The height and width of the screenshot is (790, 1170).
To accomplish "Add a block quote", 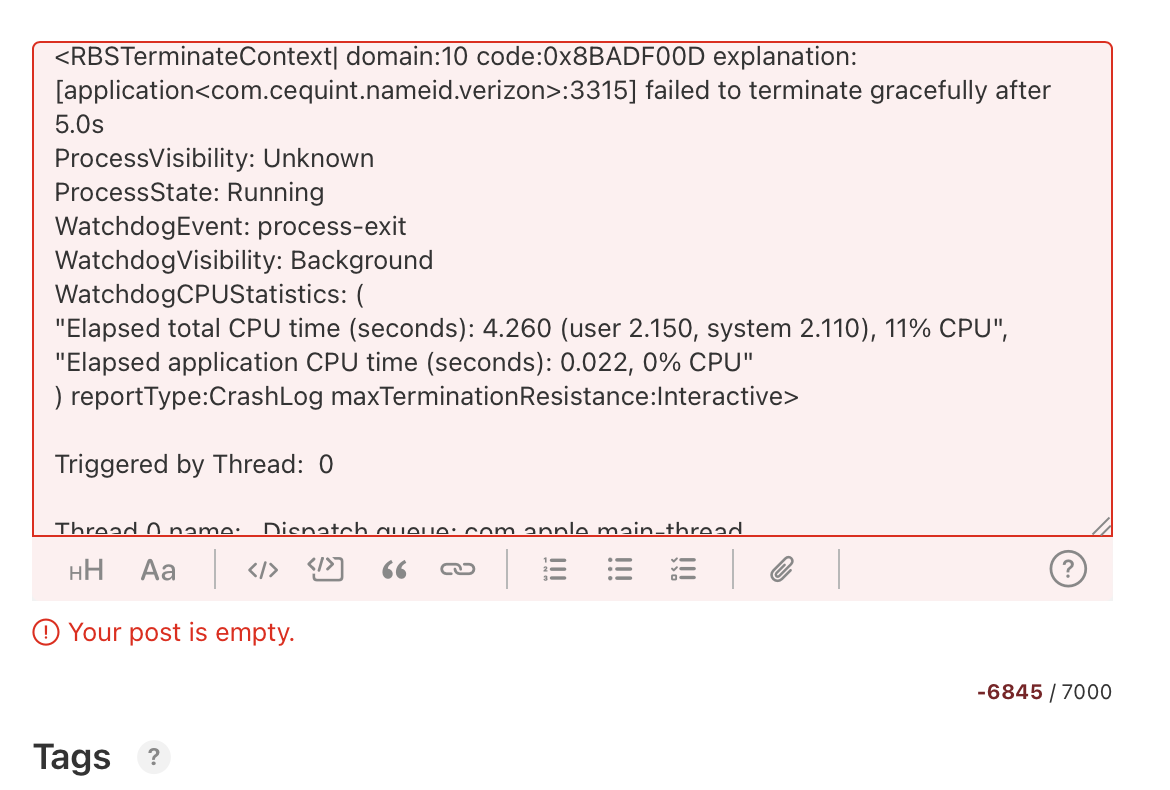I will (x=395, y=570).
